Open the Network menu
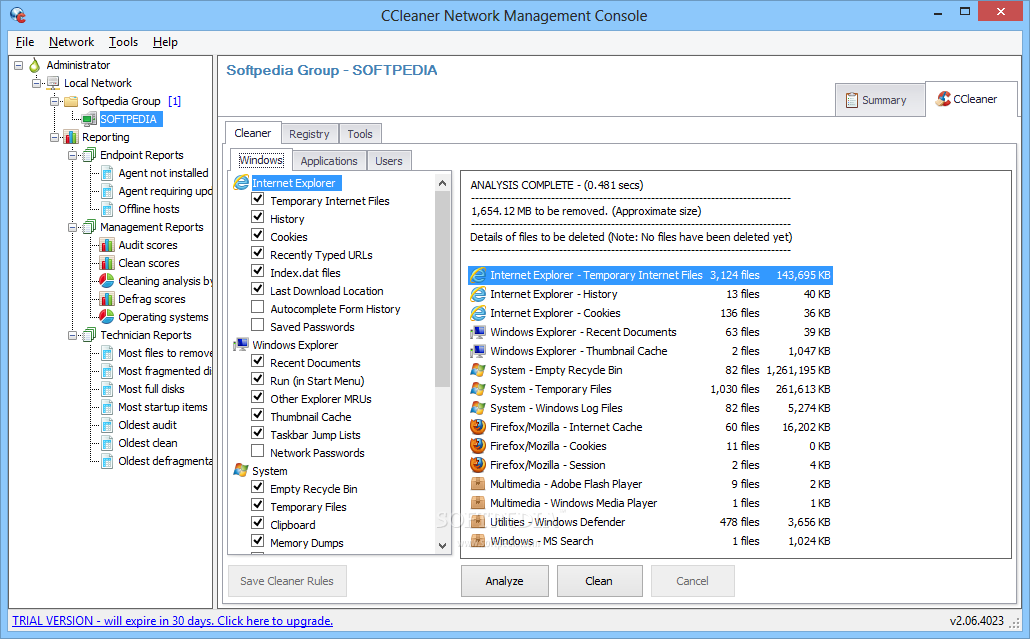This screenshot has height=639, width=1030. click(x=72, y=42)
